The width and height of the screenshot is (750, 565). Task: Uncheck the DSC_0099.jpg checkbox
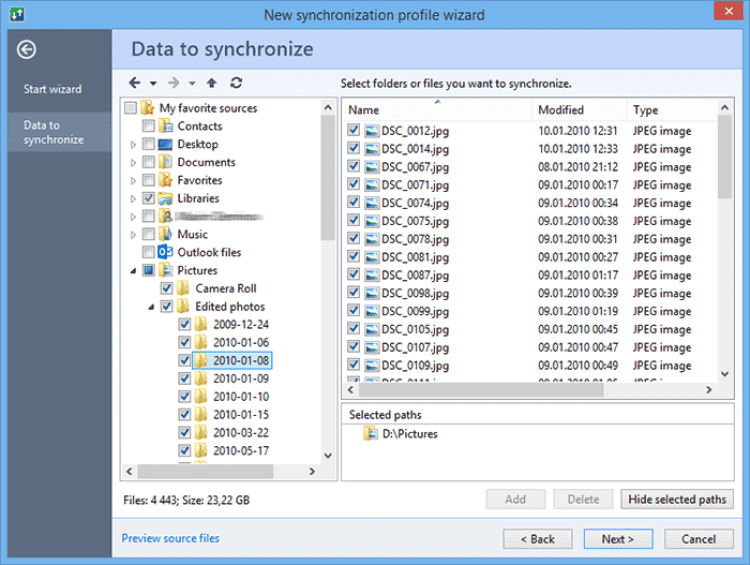(x=353, y=310)
